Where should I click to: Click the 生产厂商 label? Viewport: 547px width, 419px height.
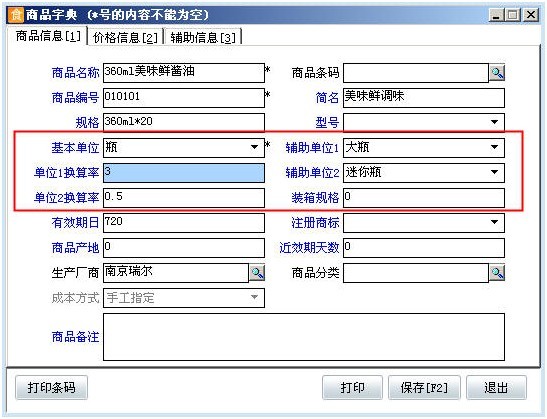click(75, 273)
